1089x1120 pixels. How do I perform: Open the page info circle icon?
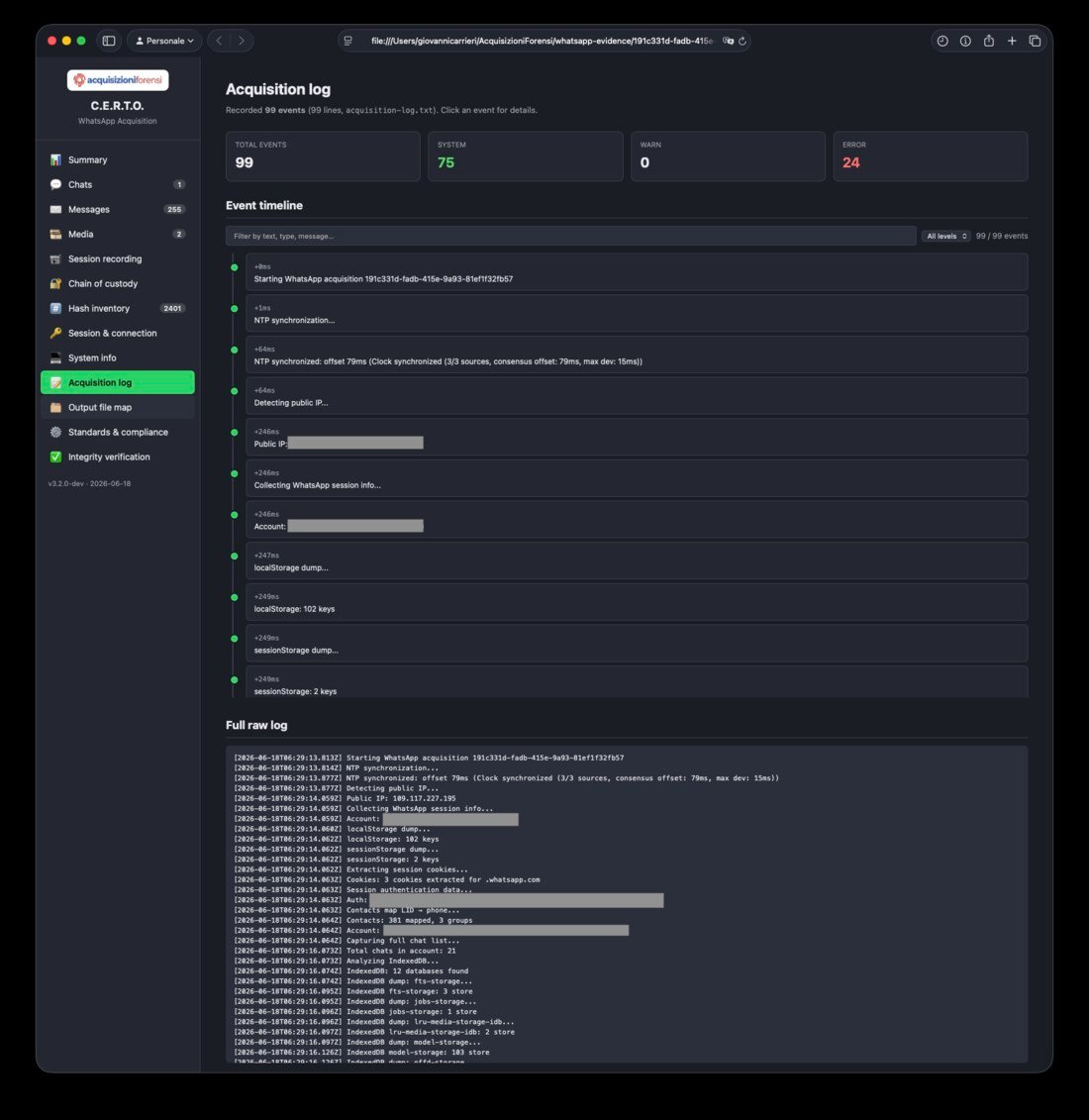pyautogui.click(x=965, y=41)
